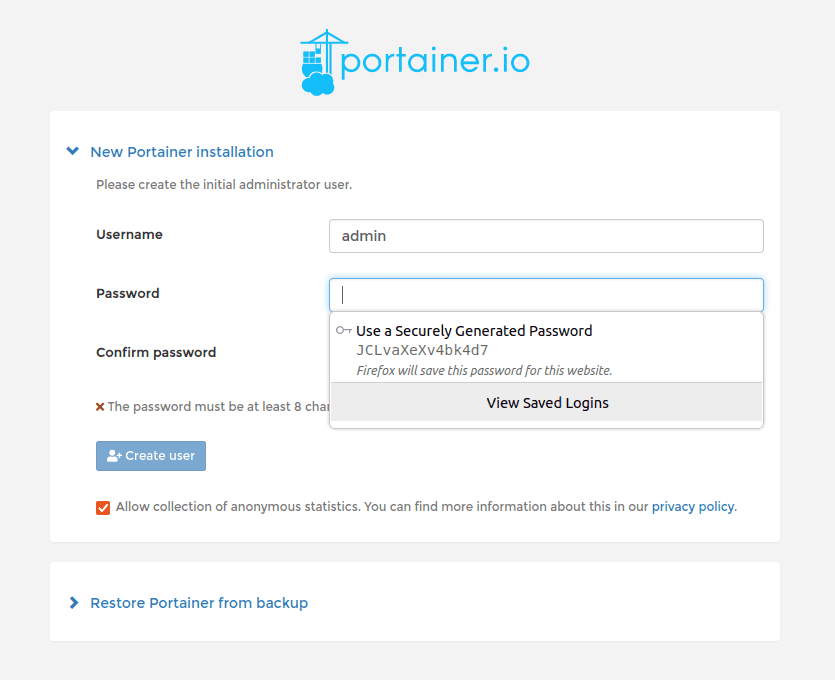Viewport: 835px width, 680px height.
Task: Click the down chevron beside New Portainer installation
Action: (72, 150)
